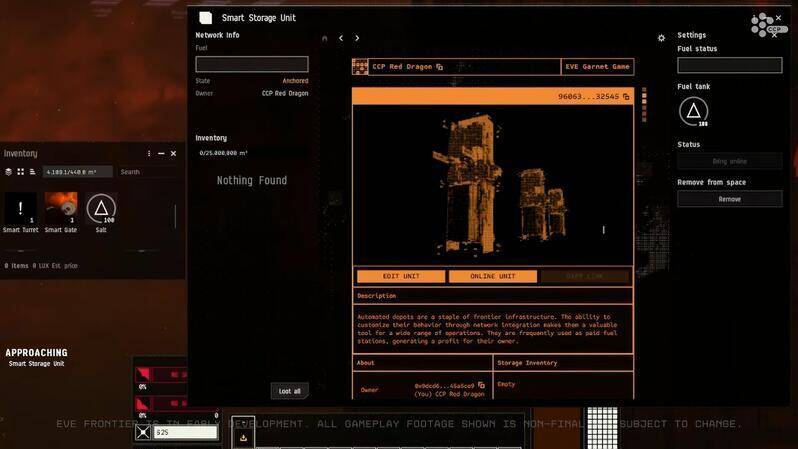The width and height of the screenshot is (798, 449).
Task: Click the white dotted grid icon on the bottom bar
Action: click(603, 428)
